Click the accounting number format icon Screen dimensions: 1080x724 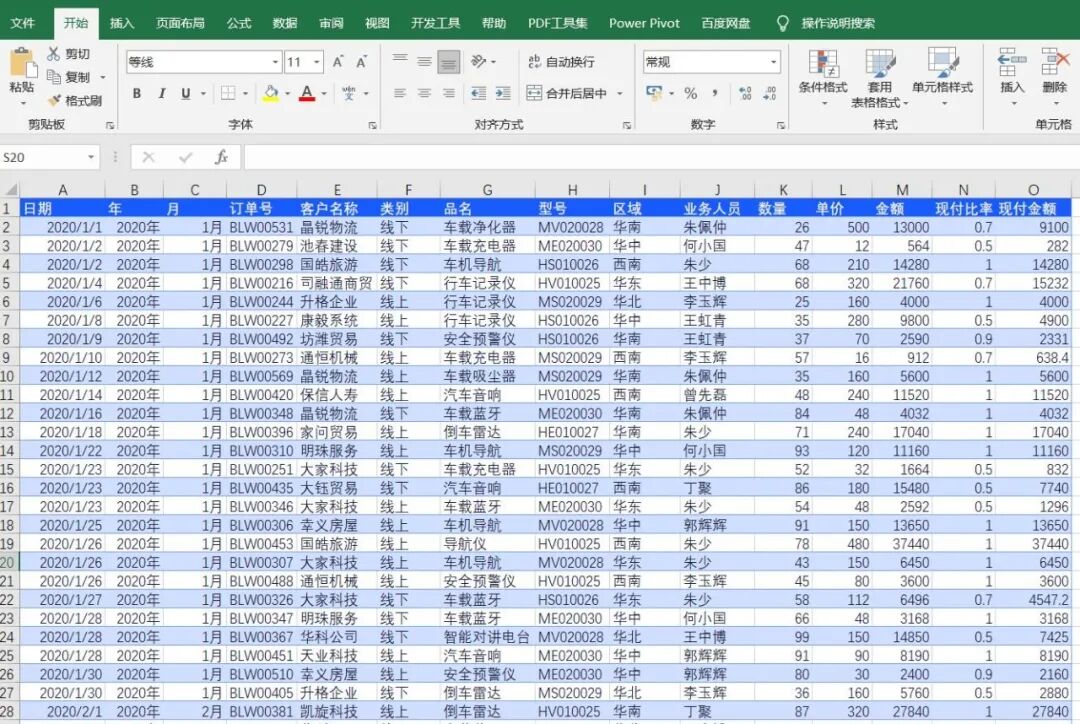click(654, 92)
